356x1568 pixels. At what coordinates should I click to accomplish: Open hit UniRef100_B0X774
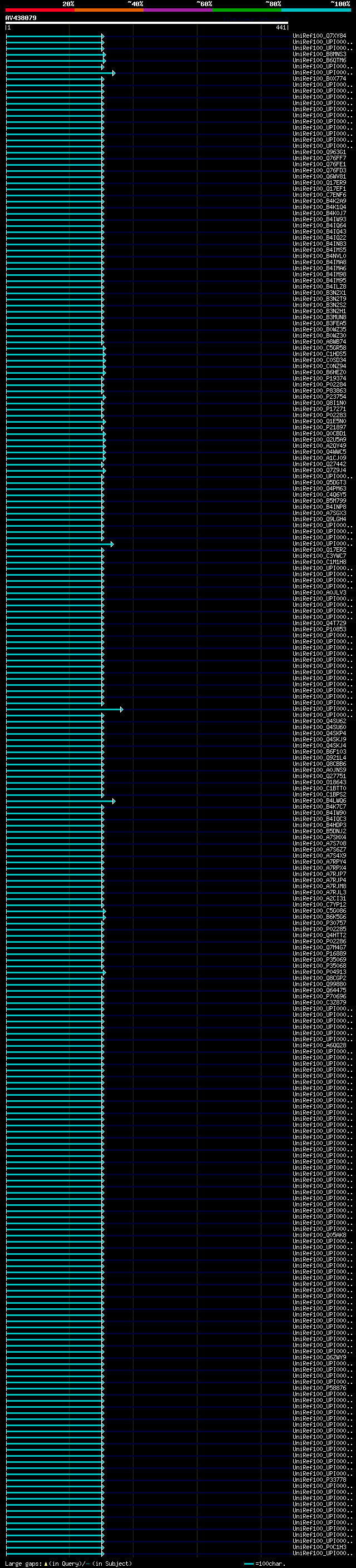(319, 78)
